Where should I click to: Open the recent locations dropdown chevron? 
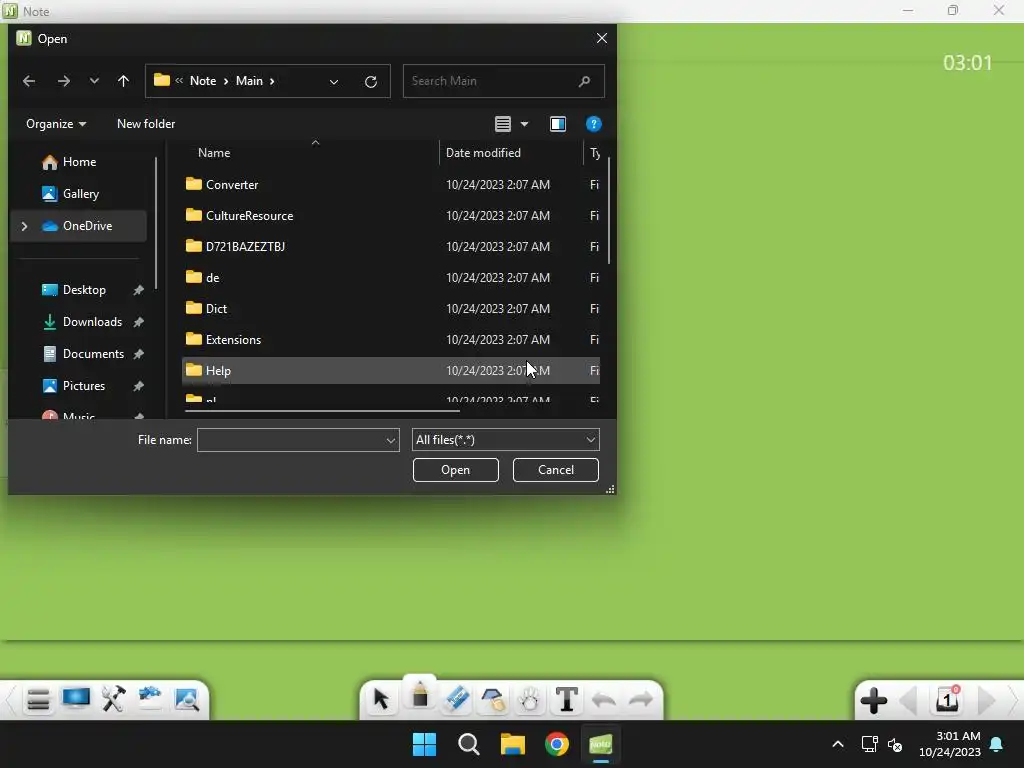(x=94, y=81)
